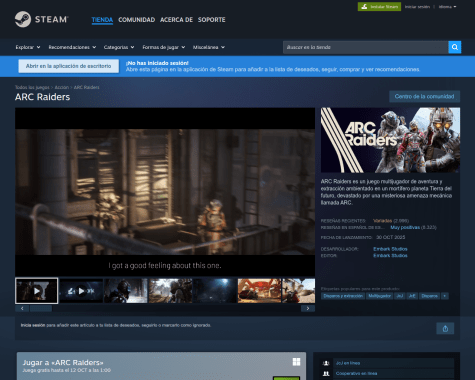
Task: Click the JcJ en línea feature link
Action: pyautogui.click(x=348, y=363)
